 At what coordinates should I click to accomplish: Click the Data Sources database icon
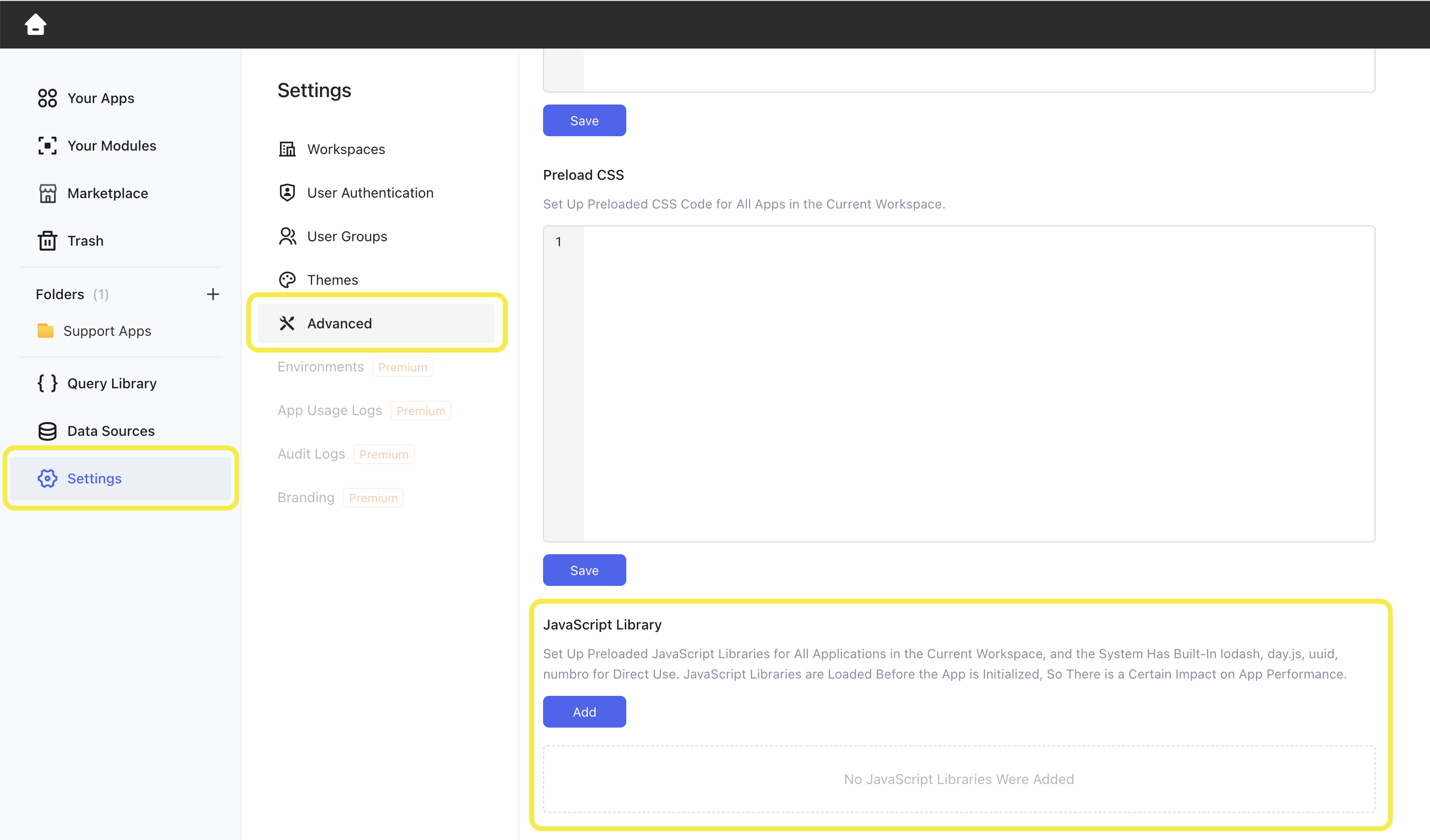(47, 431)
